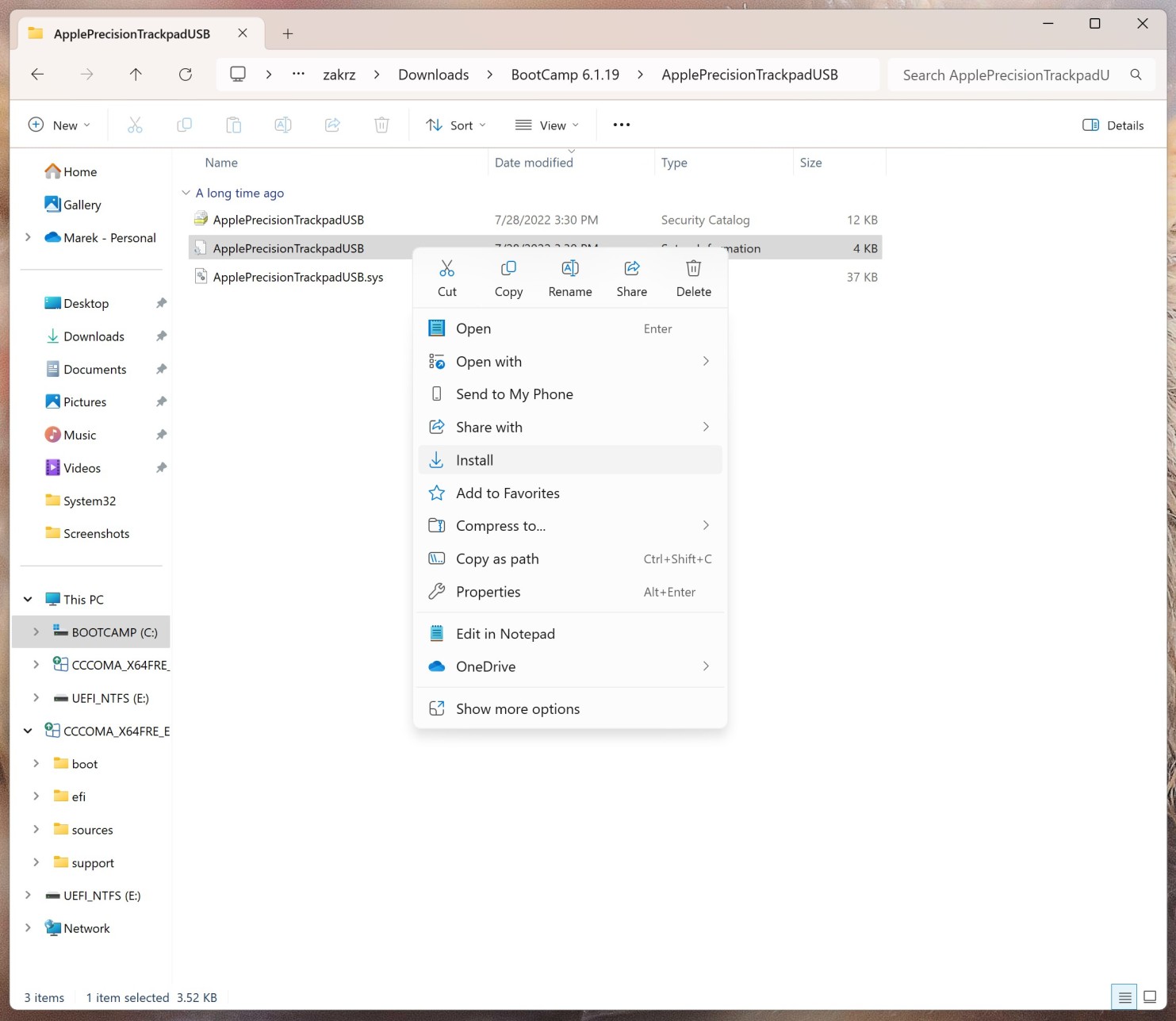Expand the sources folder node
Viewport: 1176px width, 1021px height.
click(x=36, y=830)
